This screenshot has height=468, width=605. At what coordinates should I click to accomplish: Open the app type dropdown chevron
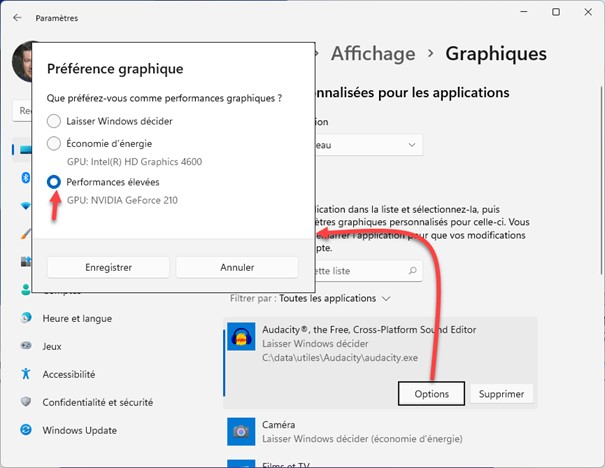412,145
